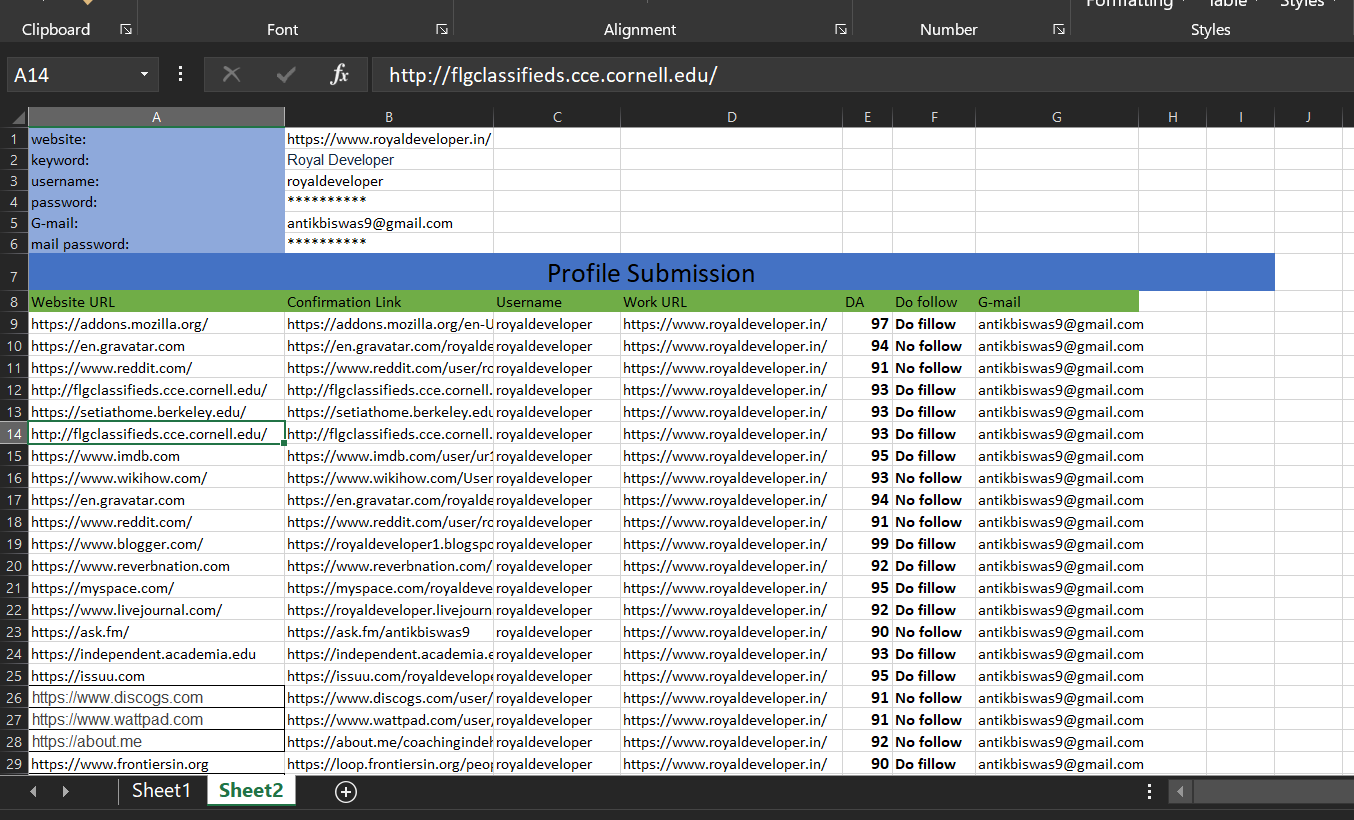Click the Enter checkmark icon beside formula bar
This screenshot has height=820, width=1354.
(x=285, y=74)
